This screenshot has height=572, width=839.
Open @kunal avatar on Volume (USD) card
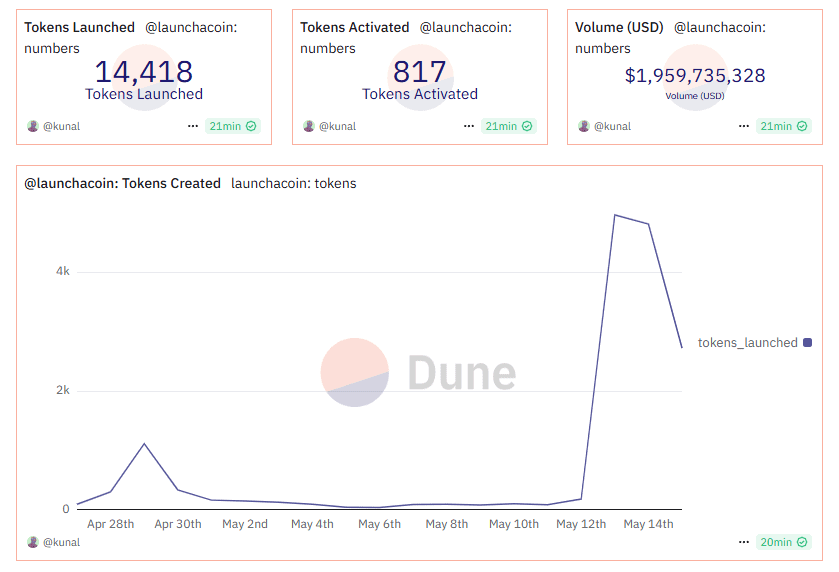coord(584,126)
